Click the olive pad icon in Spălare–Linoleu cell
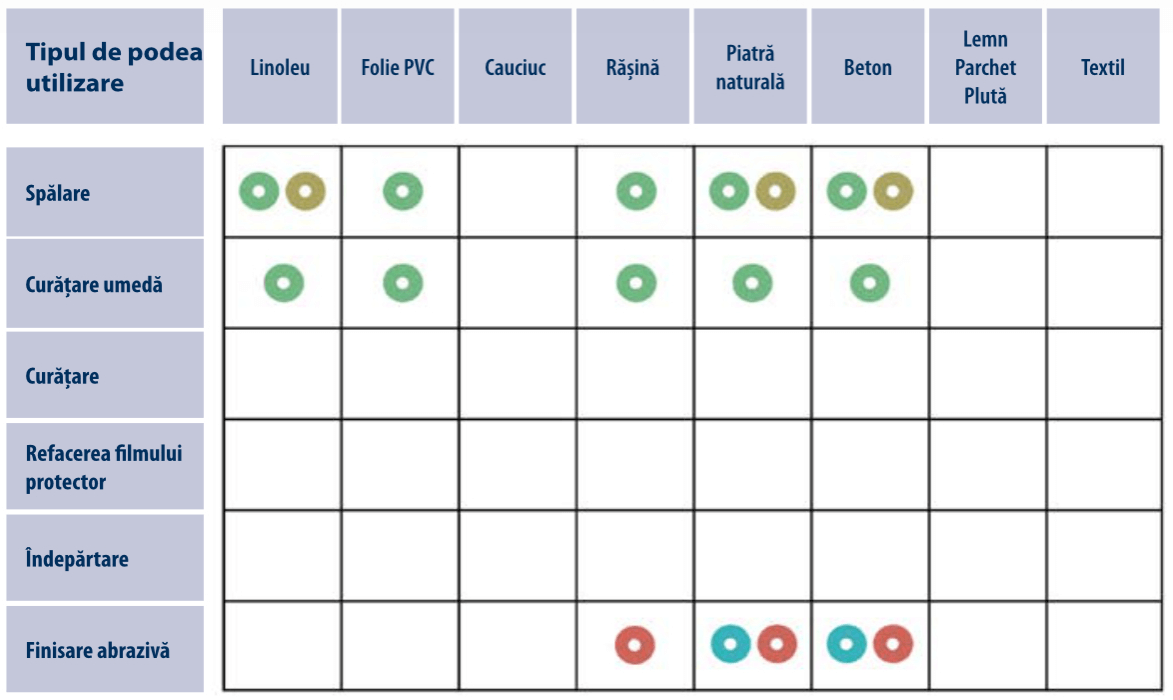1173x700 pixels. [305, 191]
